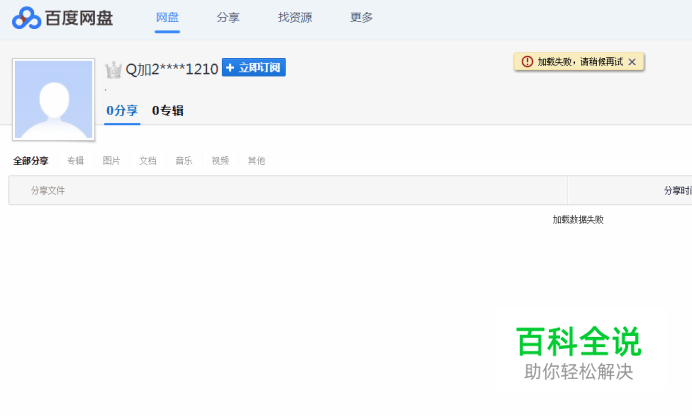Click the 分享文件 column header
692x416 pixels.
(x=48, y=191)
